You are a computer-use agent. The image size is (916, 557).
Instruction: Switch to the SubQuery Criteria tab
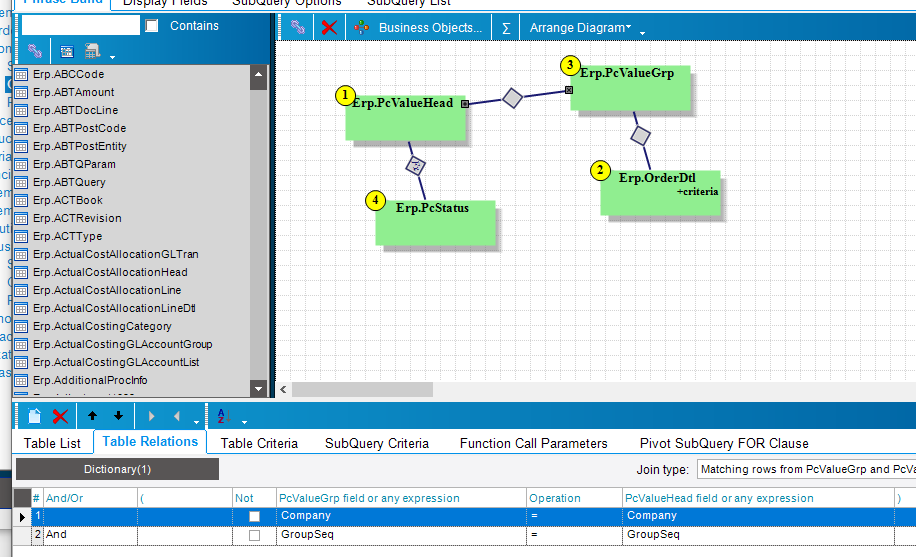[377, 444]
